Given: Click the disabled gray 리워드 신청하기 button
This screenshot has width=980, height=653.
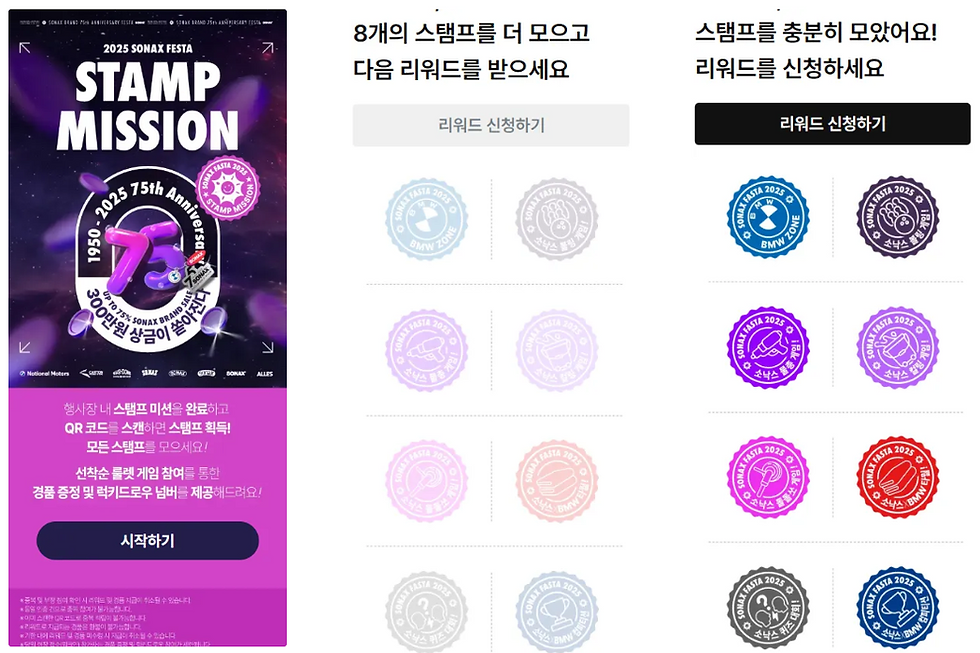Looking at the screenshot, I should click(491, 126).
